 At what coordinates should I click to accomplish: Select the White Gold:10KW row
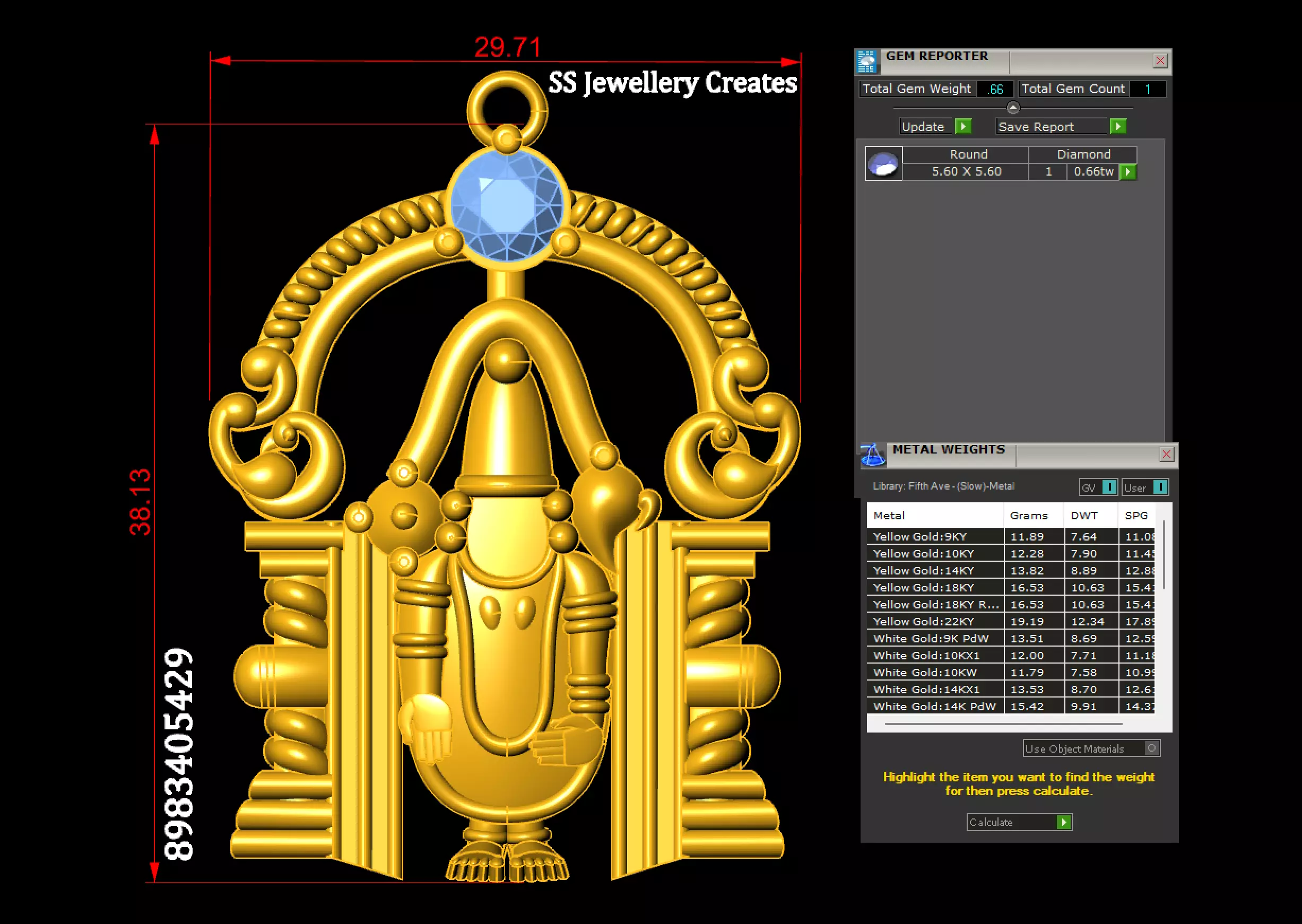(1011, 673)
